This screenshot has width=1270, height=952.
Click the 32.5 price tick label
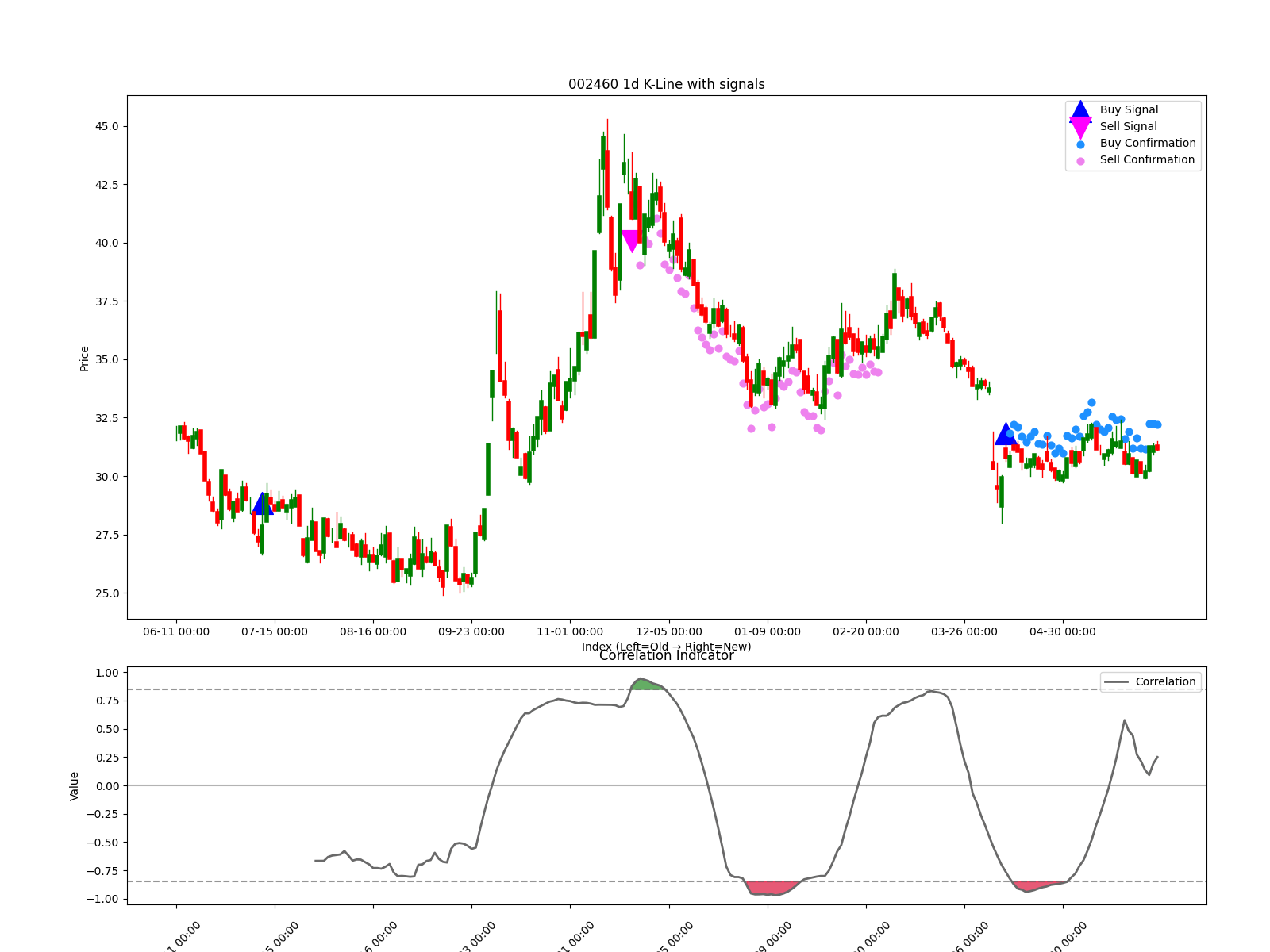click(106, 418)
